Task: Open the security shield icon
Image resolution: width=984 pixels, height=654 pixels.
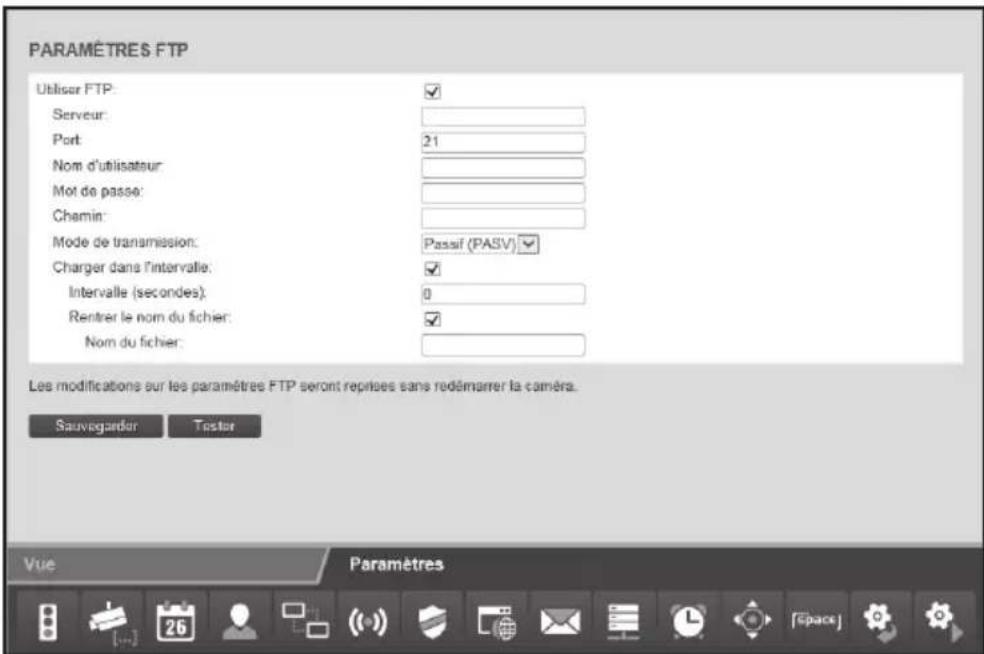Action: [432, 621]
